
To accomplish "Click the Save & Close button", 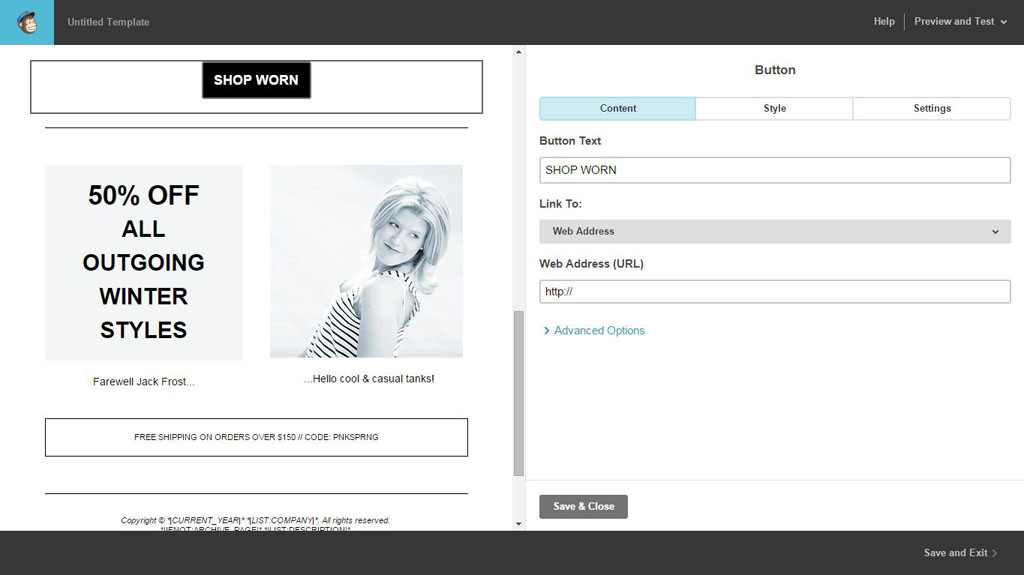I will pos(583,506).
